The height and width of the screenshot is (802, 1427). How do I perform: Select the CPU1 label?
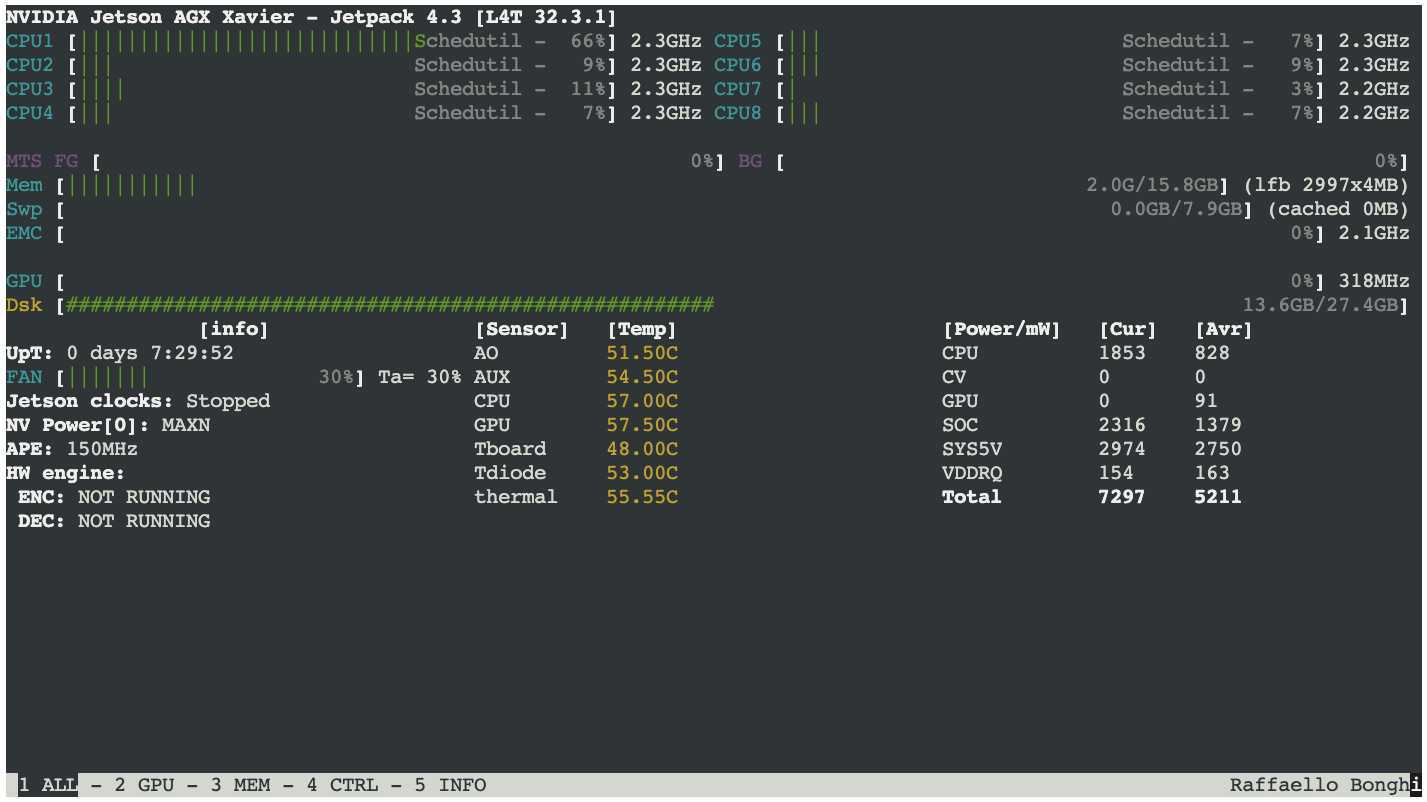pos(30,41)
